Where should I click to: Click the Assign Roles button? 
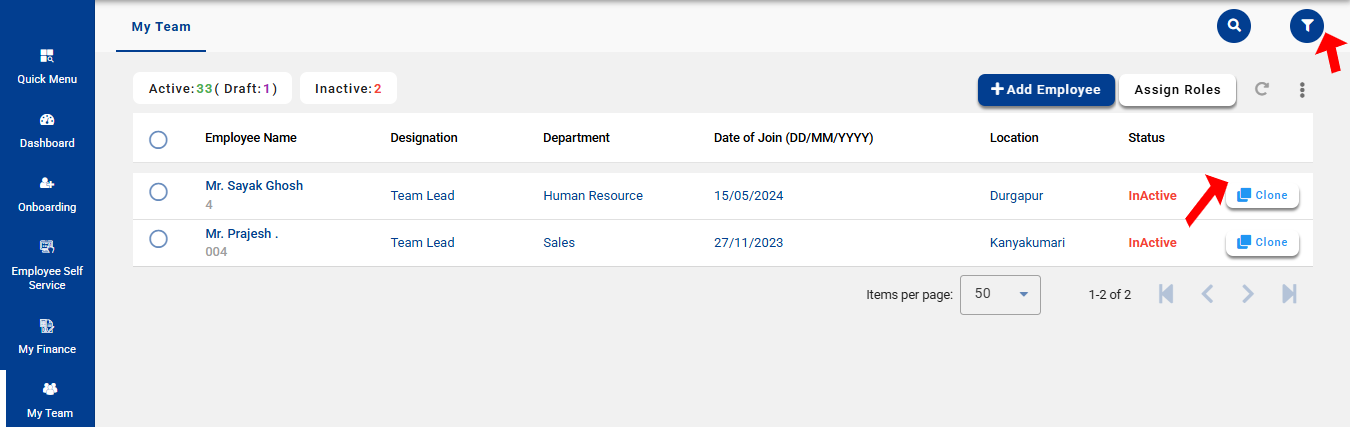(1177, 89)
